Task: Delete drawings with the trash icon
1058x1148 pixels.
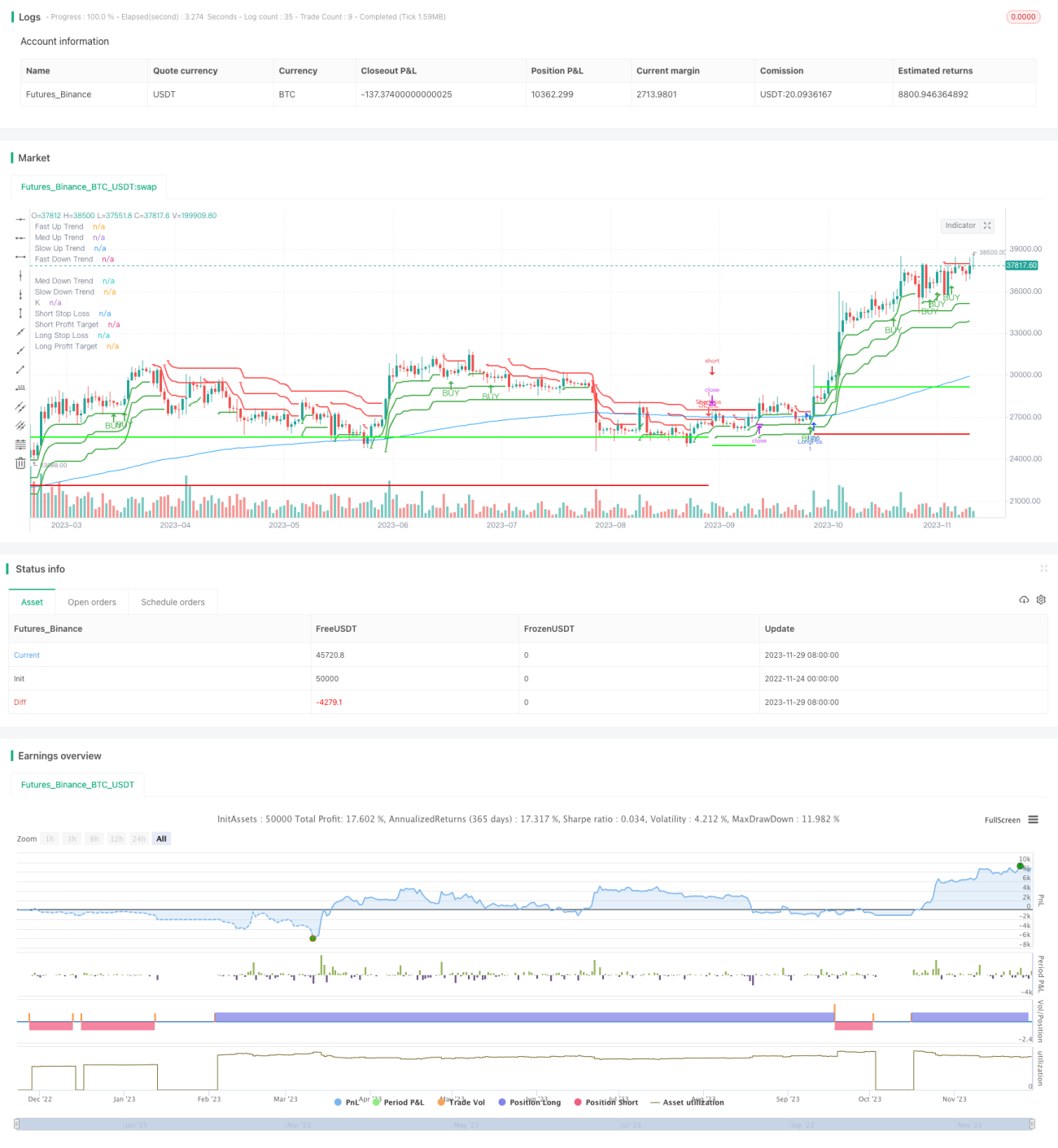Action: pos(20,463)
